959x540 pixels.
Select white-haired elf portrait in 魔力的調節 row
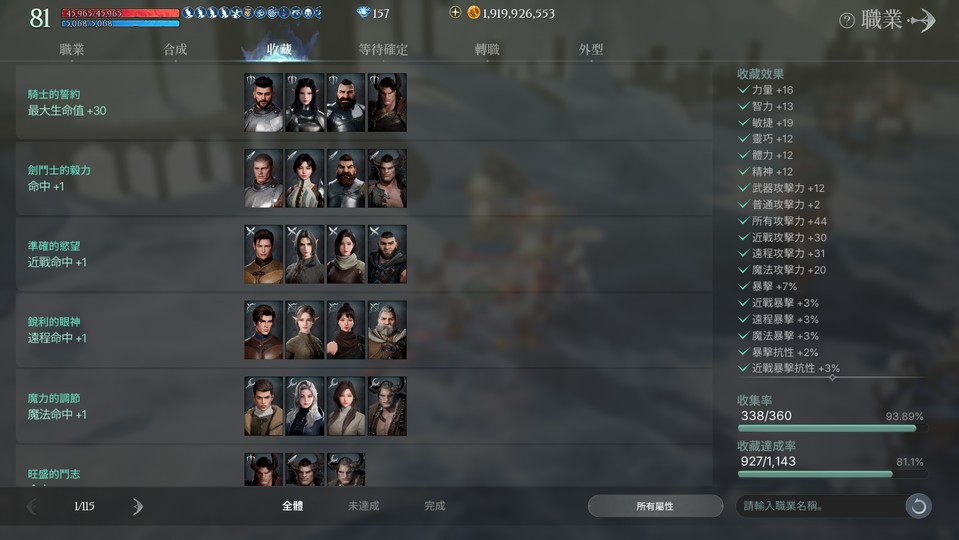coord(305,406)
